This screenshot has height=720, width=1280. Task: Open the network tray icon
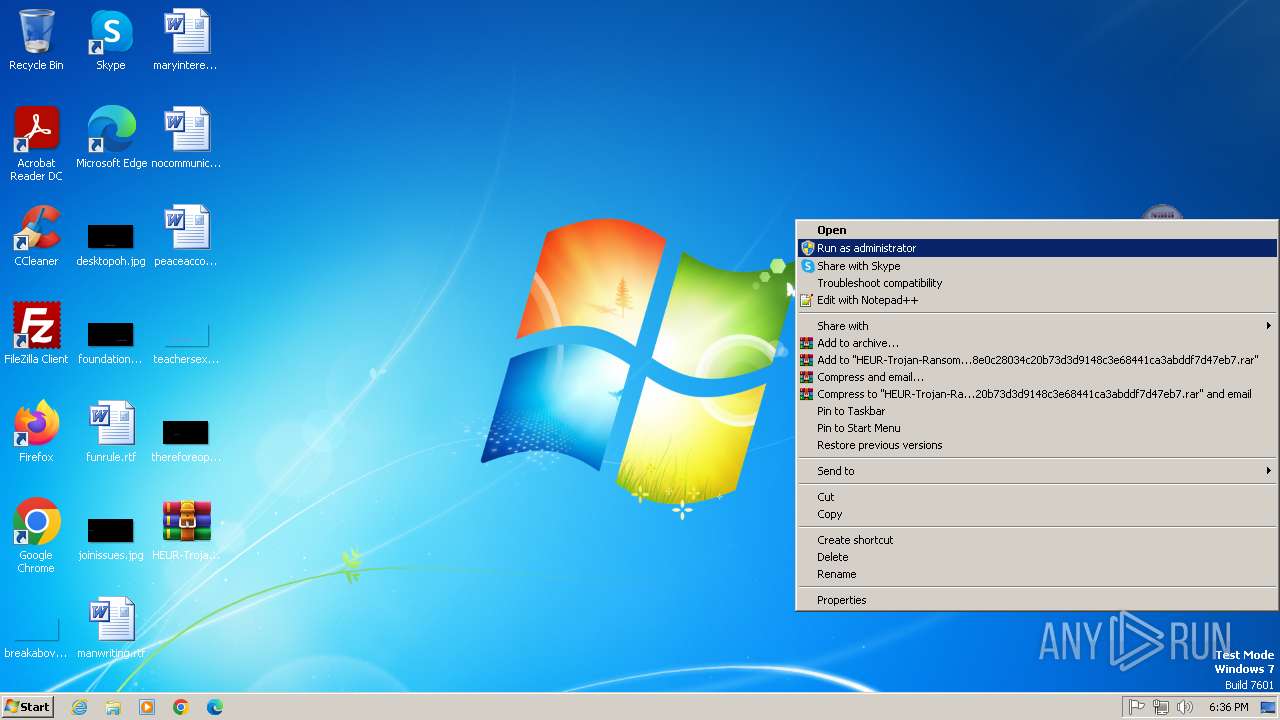tap(1161, 707)
